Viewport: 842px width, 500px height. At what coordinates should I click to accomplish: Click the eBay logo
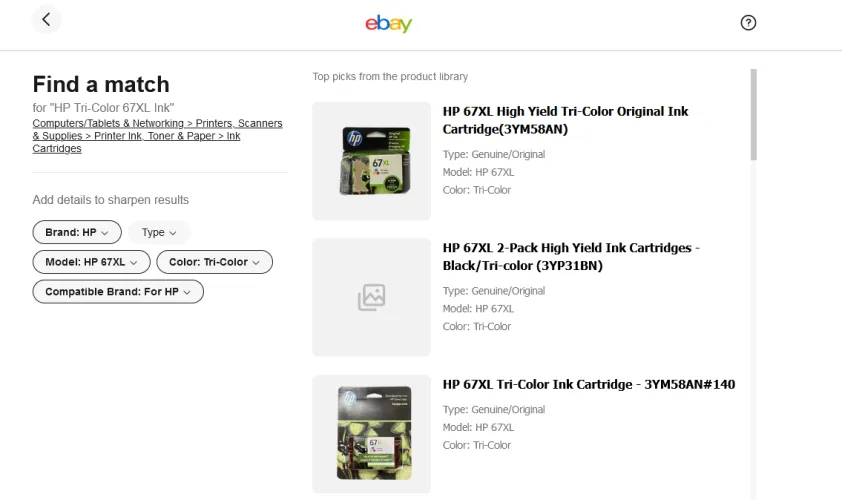[388, 23]
